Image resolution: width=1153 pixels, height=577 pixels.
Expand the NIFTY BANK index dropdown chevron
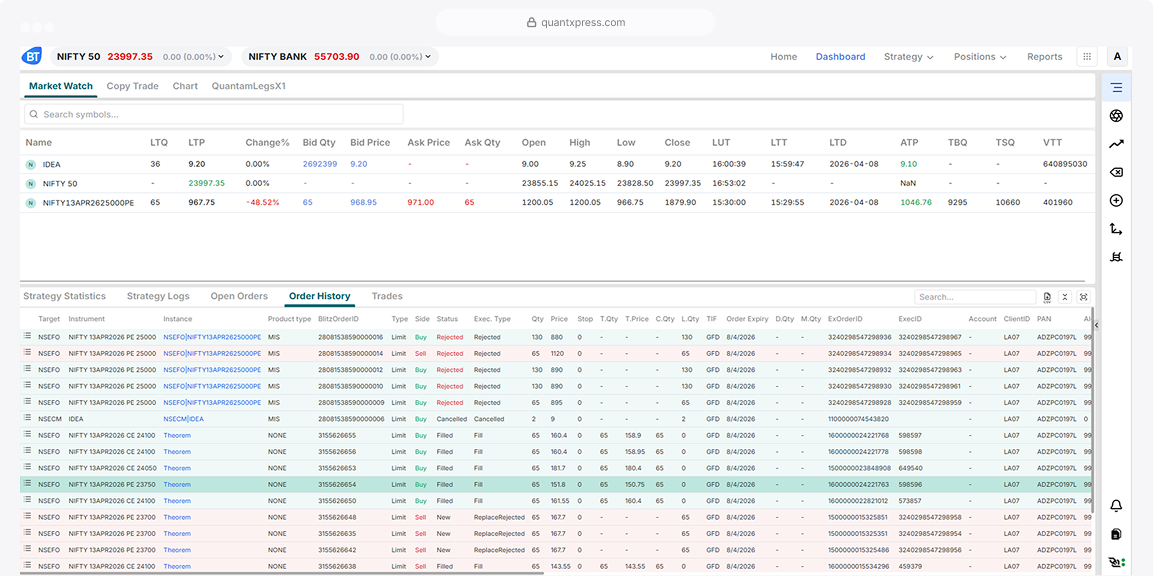point(427,57)
